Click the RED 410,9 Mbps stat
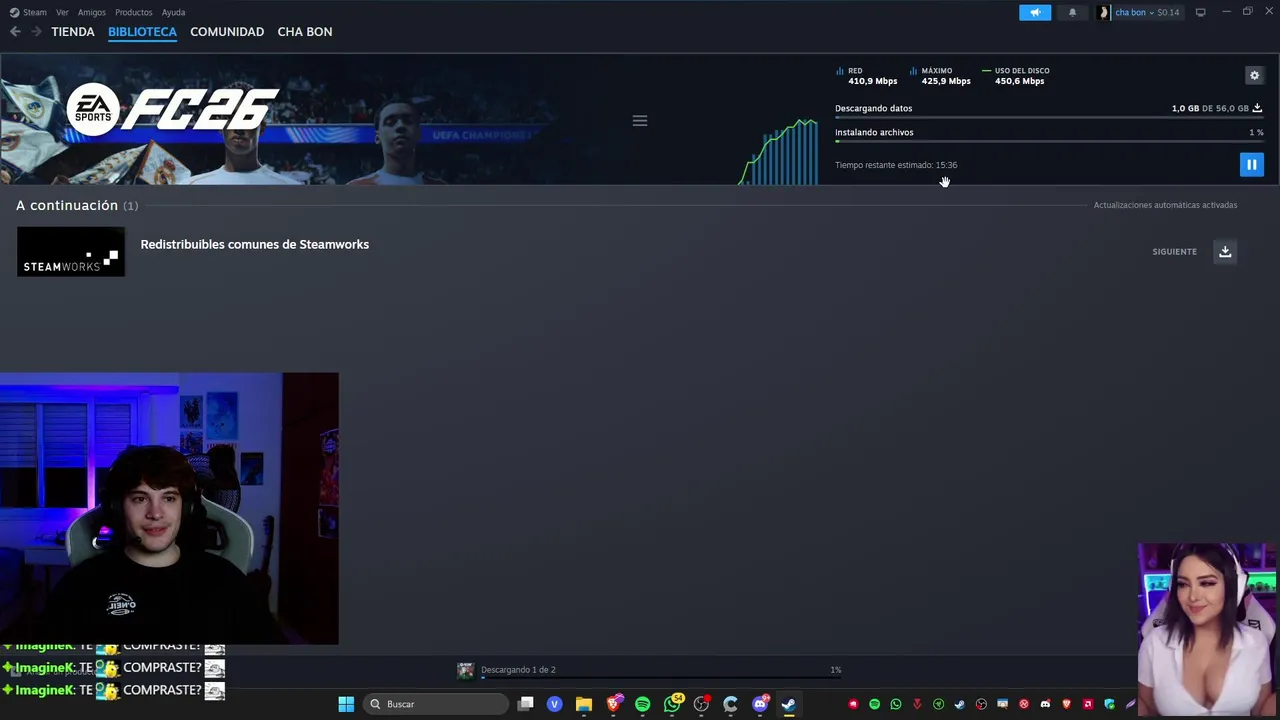This screenshot has width=1280, height=720. [x=867, y=76]
